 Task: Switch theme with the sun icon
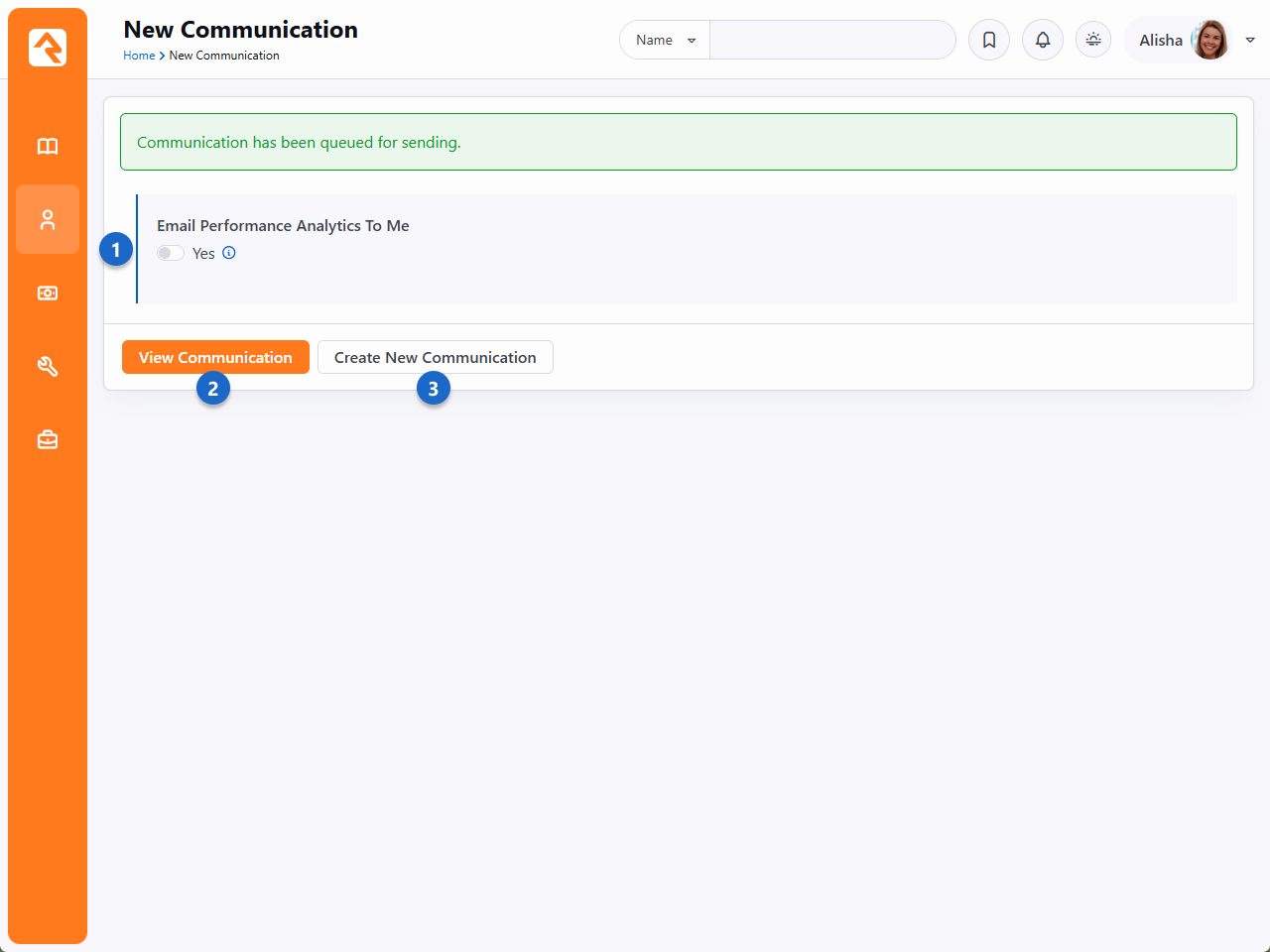click(1093, 40)
